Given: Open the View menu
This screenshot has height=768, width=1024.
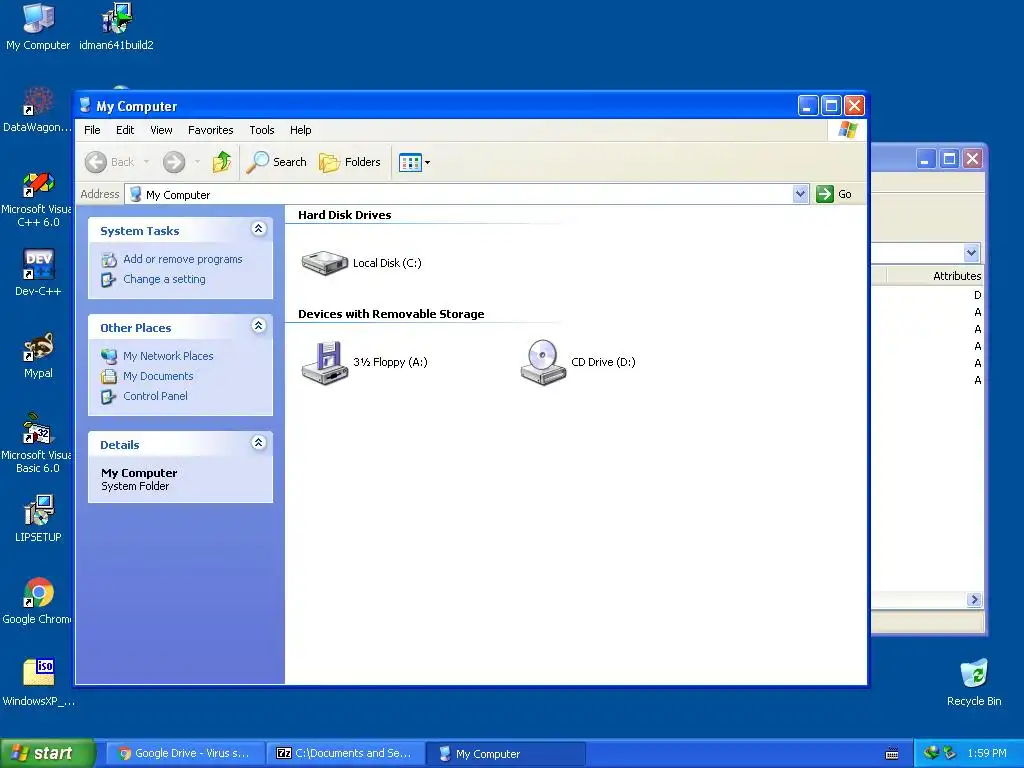Looking at the screenshot, I should pyautogui.click(x=161, y=130).
